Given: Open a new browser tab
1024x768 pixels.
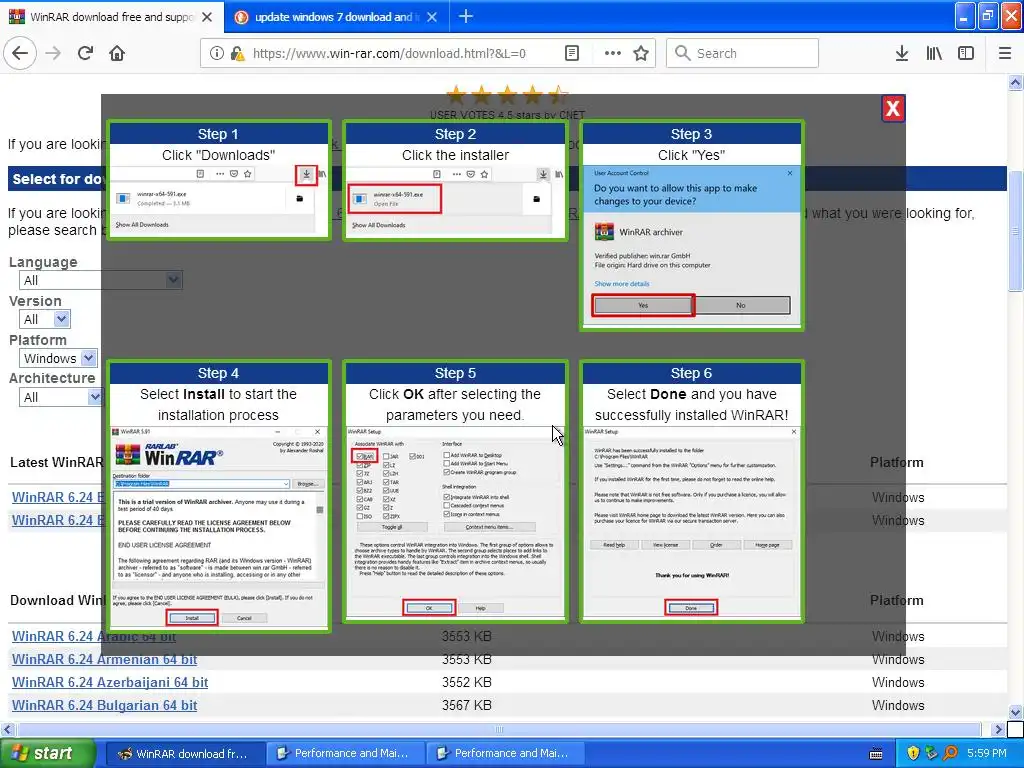Looking at the screenshot, I should [x=466, y=17].
